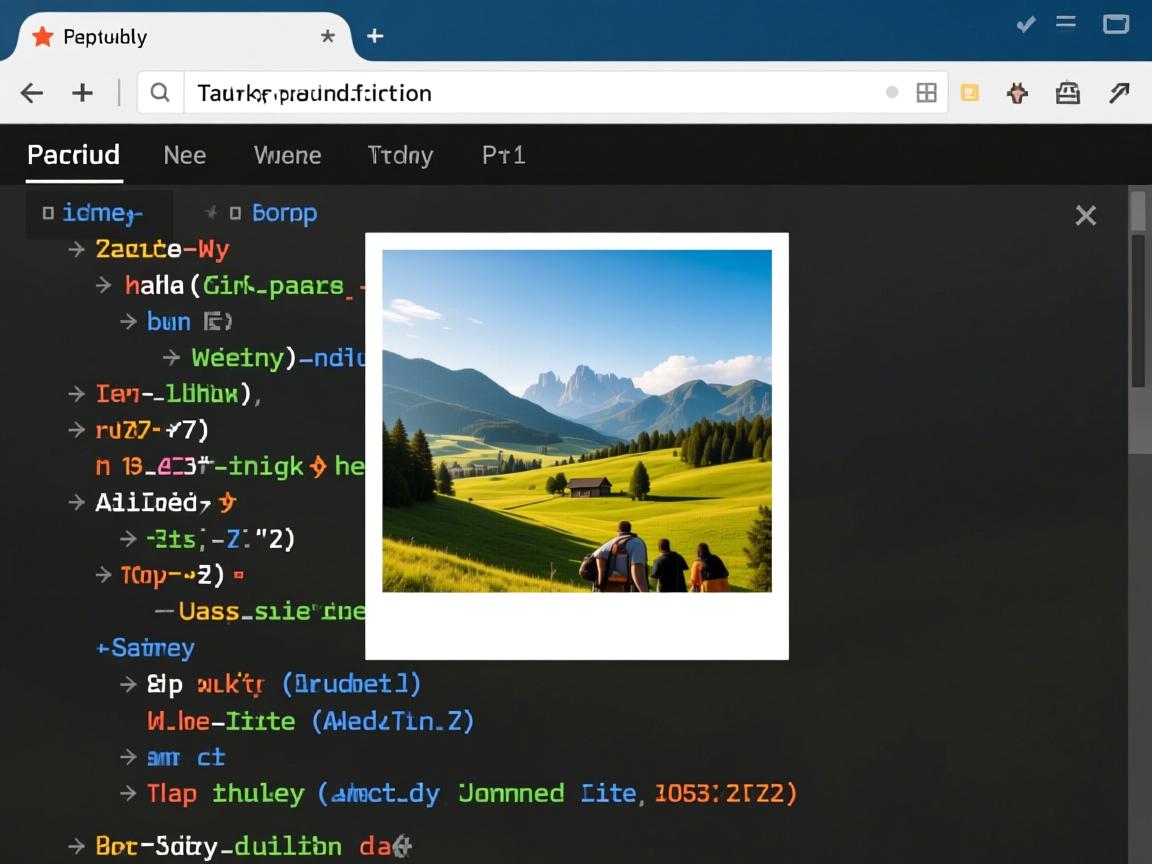Open a new browser tab
This screenshot has width=1152, height=864.
tap(375, 37)
